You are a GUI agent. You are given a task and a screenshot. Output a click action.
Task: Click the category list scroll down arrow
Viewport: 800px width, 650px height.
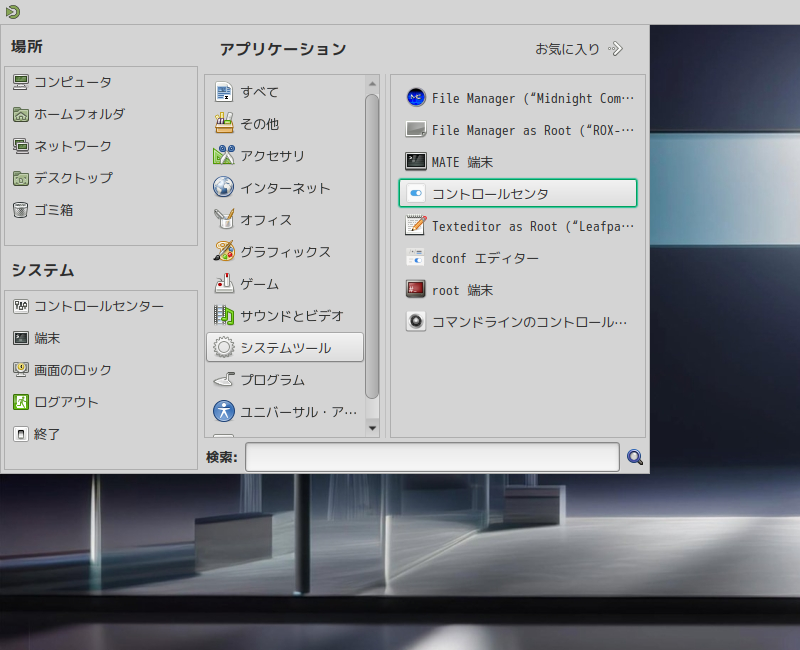tap(372, 428)
